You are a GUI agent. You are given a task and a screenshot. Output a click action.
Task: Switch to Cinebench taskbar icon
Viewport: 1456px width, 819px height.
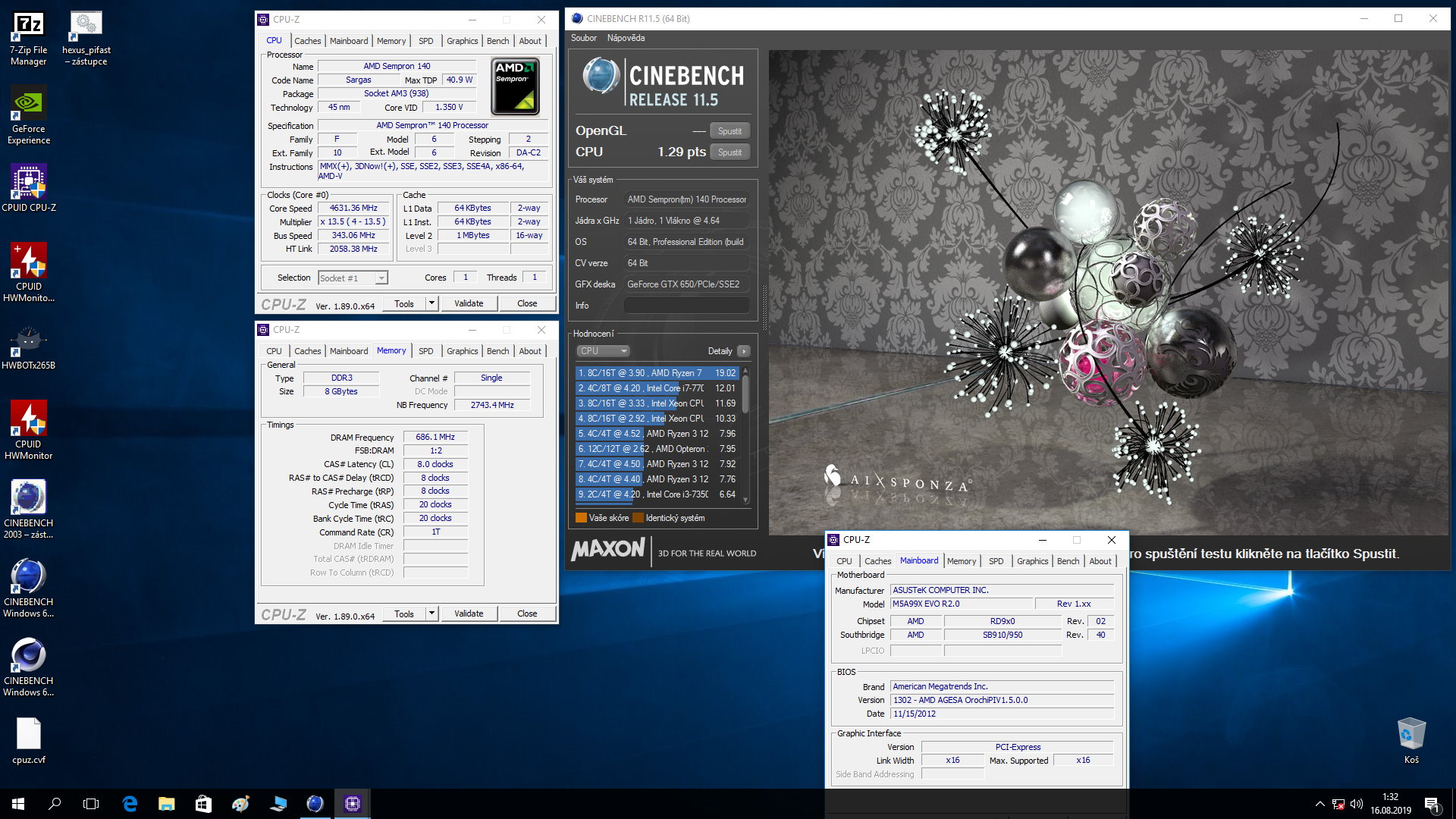click(x=315, y=804)
